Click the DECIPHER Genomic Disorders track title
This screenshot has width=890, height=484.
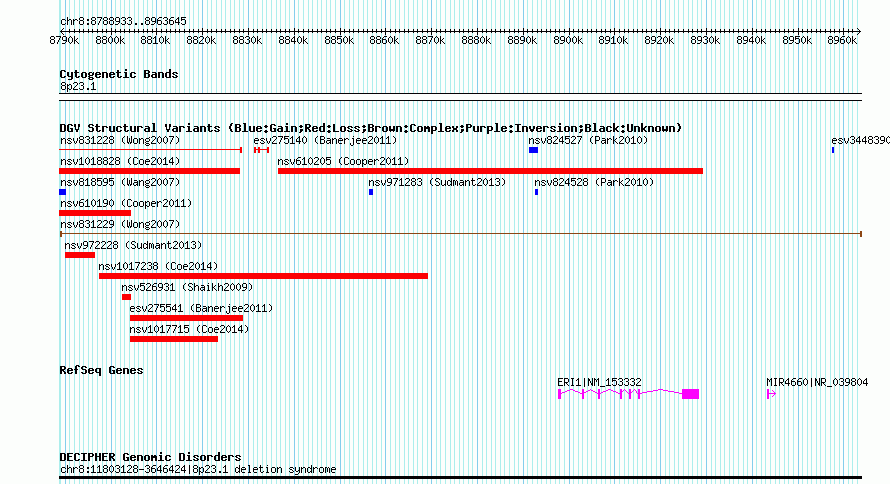(x=150, y=457)
